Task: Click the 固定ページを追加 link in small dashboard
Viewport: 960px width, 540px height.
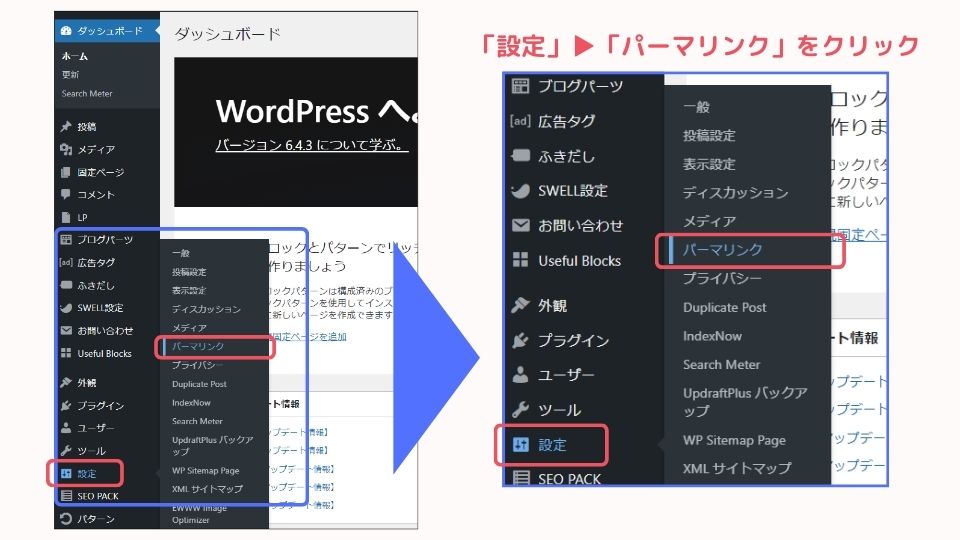Action: pos(308,337)
